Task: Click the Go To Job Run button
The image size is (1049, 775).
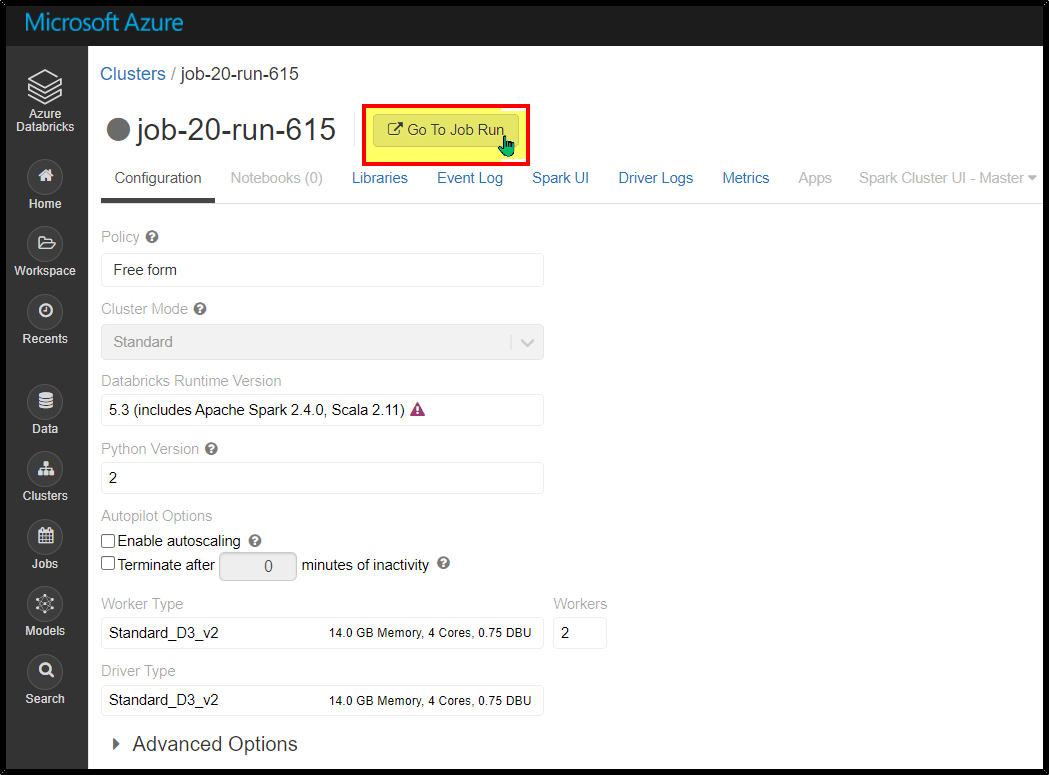Action: point(444,130)
